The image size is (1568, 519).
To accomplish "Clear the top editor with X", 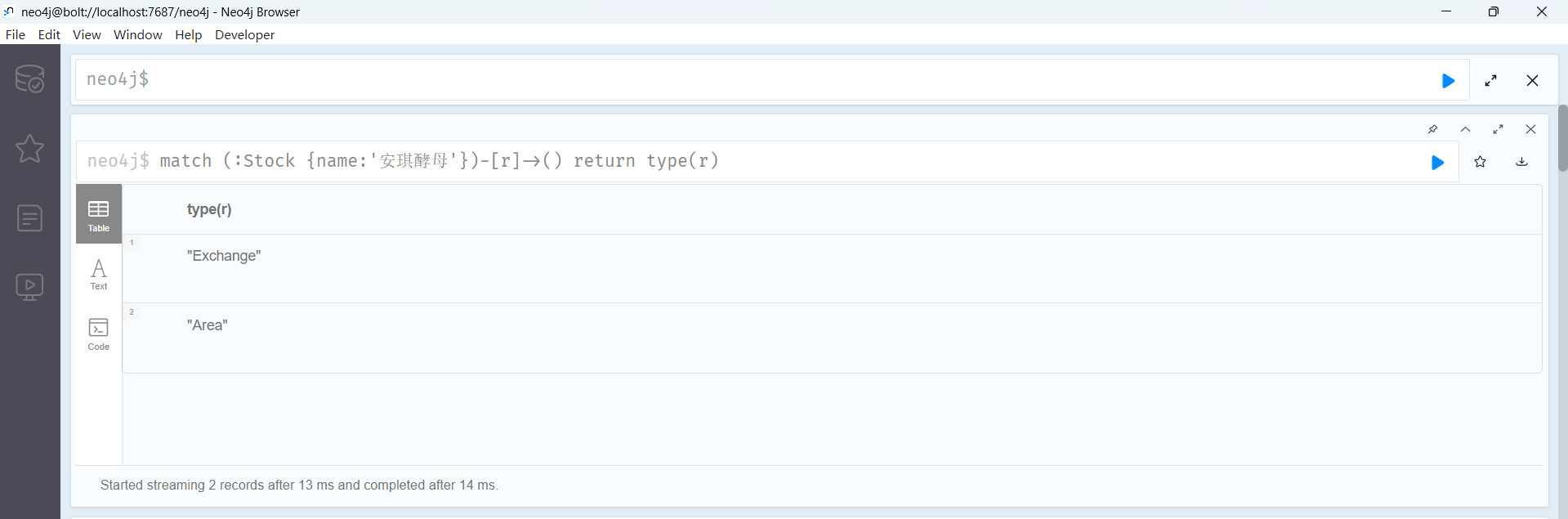I will (1532, 81).
